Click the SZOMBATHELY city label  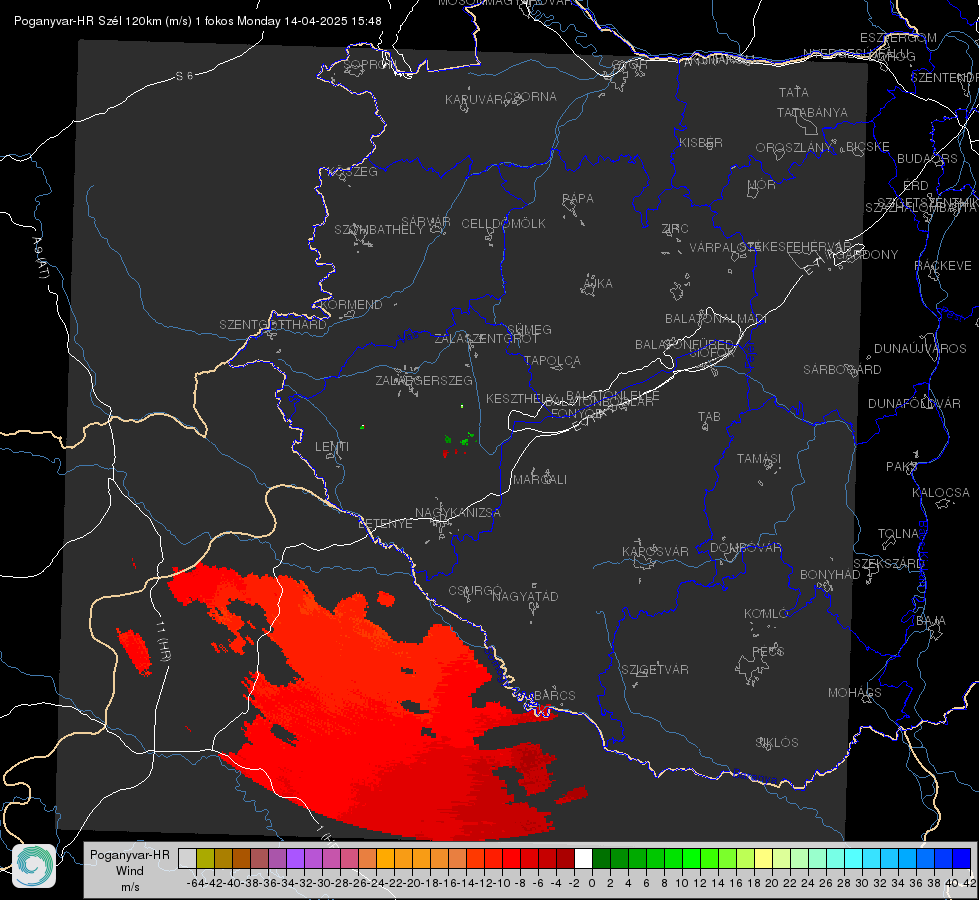pos(379,230)
